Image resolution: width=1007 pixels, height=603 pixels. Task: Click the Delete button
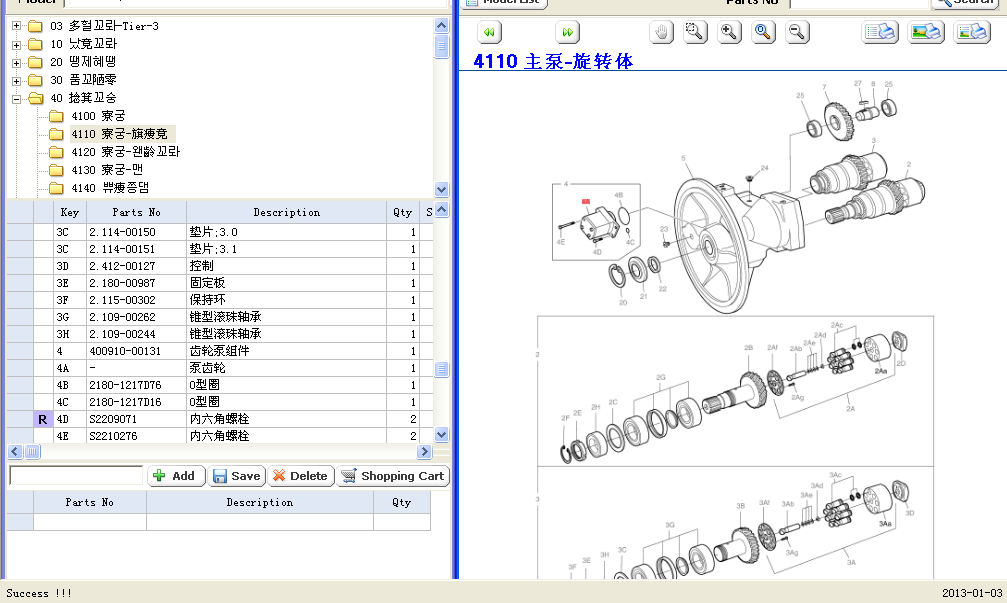[x=301, y=476]
